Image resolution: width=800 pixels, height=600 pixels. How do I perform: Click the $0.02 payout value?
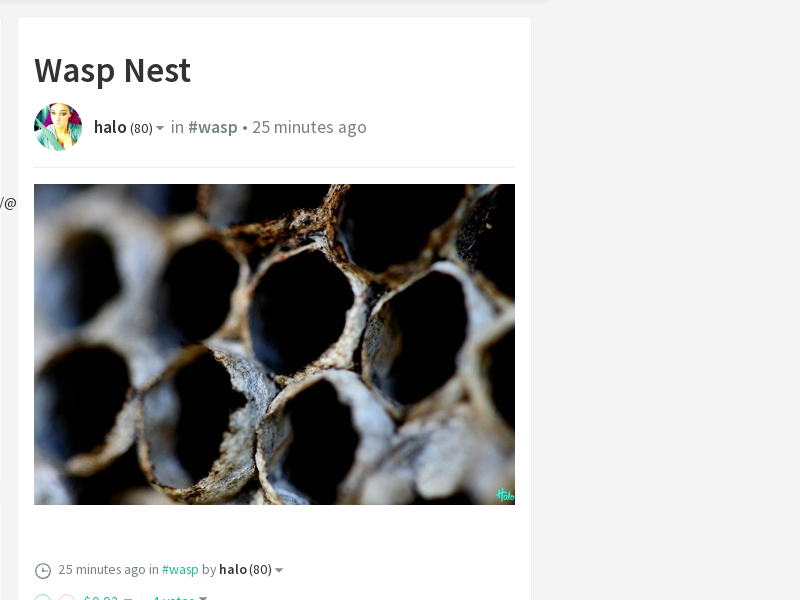coord(101,598)
